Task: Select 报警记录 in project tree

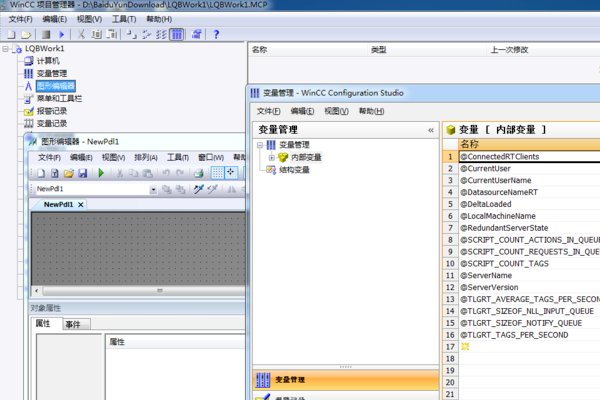Action: [x=52, y=111]
